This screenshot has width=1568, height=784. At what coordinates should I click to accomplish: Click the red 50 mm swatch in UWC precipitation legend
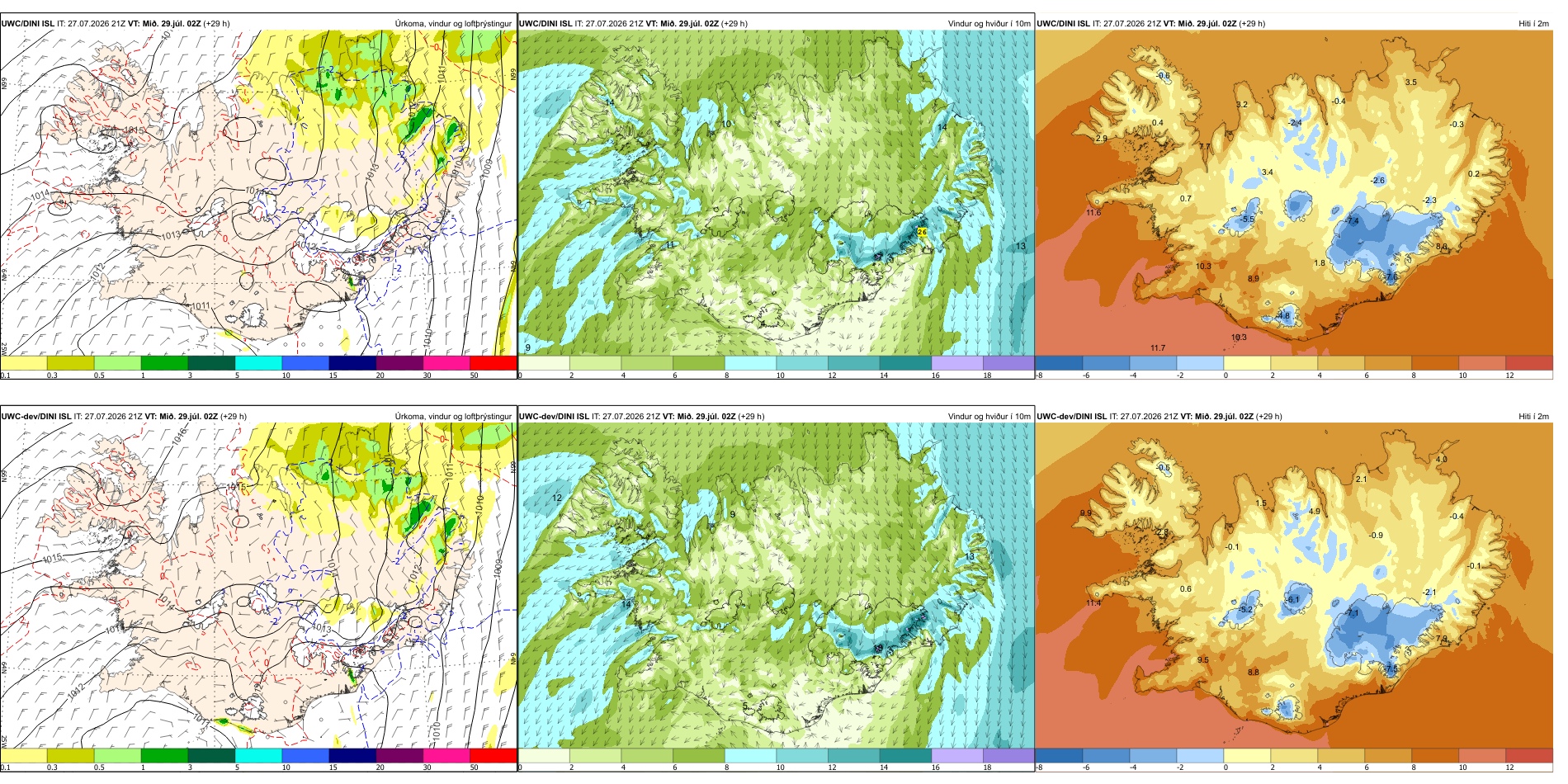click(x=494, y=363)
